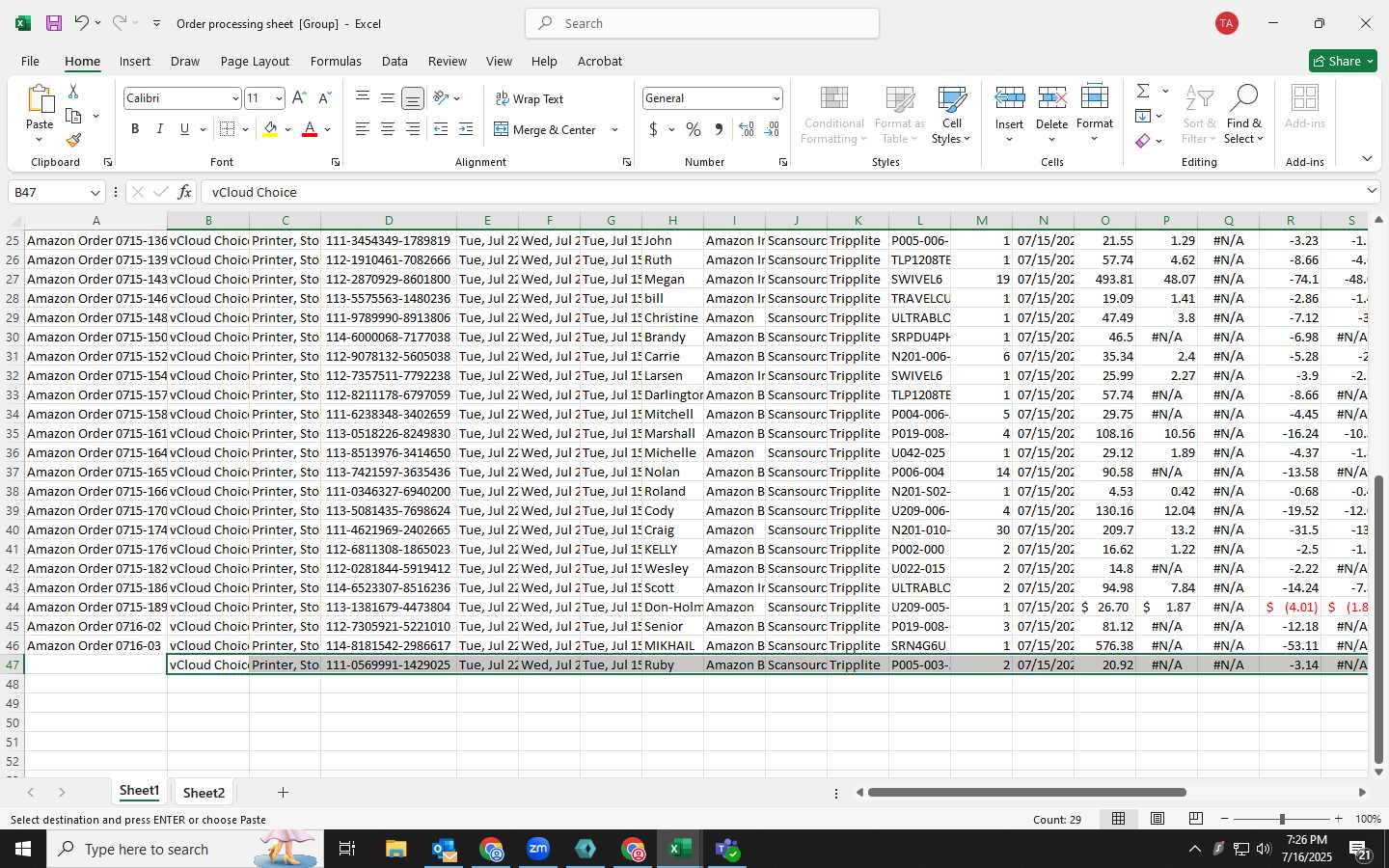This screenshot has height=868, width=1389.
Task: Apply red Font Color swatch
Action: click(310, 129)
